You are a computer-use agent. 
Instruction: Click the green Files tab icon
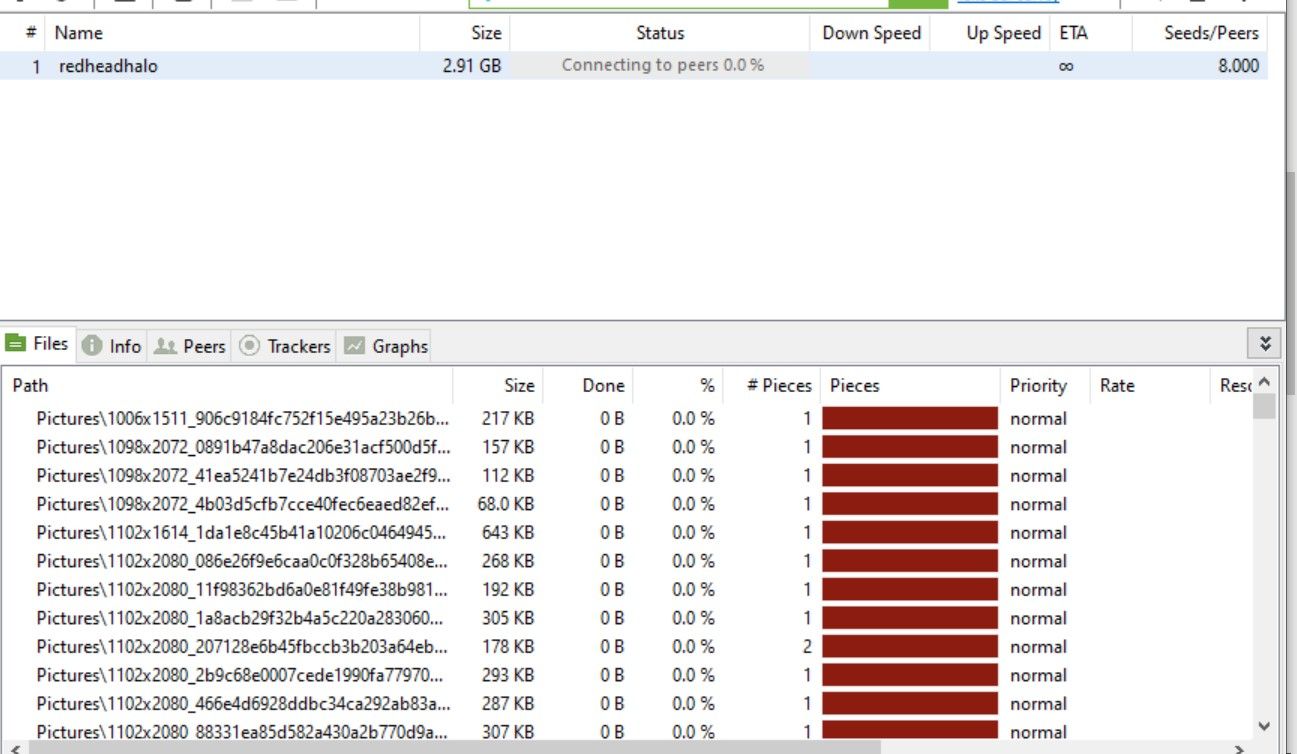click(17, 343)
